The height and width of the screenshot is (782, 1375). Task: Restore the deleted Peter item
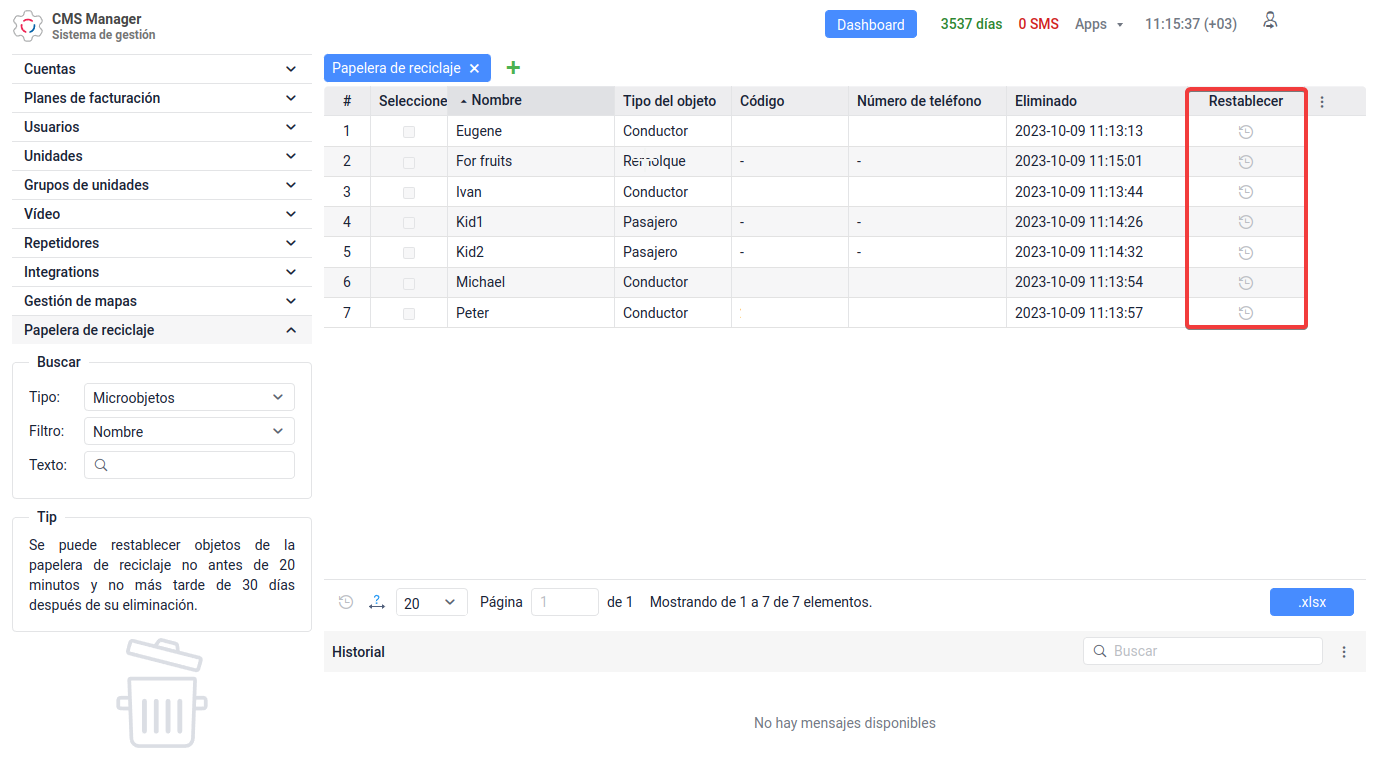1245,313
